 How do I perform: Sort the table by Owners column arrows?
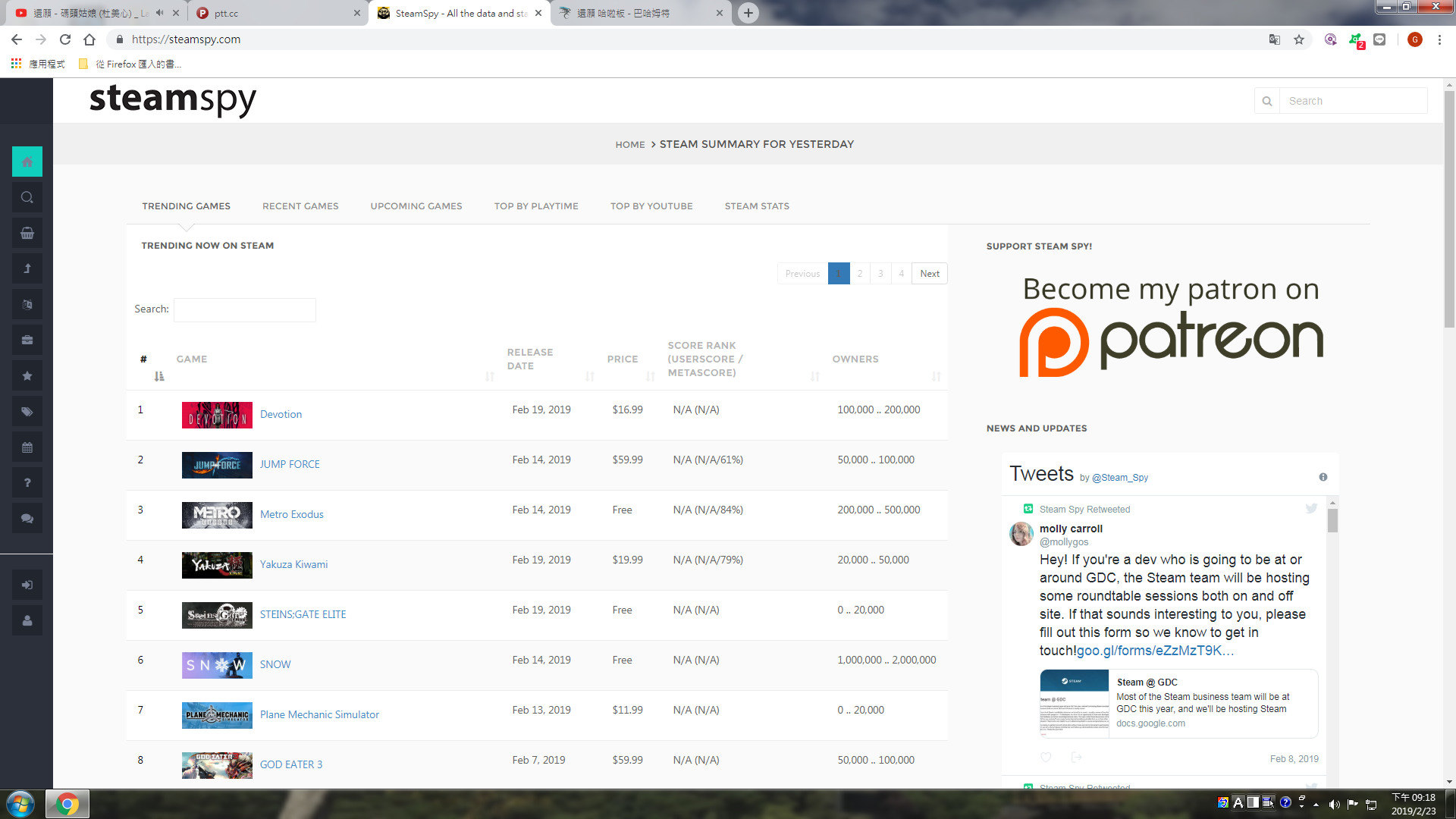pos(937,377)
